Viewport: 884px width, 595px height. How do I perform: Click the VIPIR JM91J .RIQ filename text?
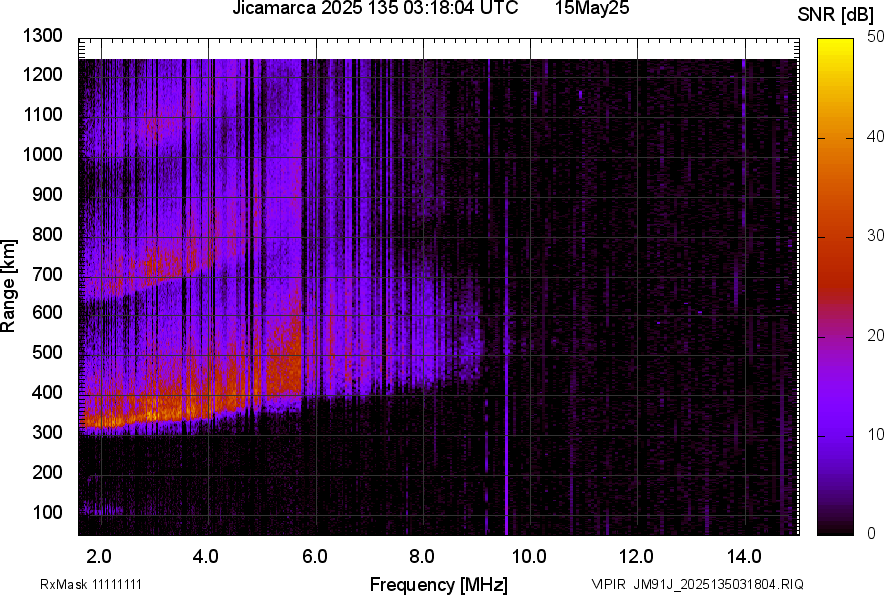[x=697, y=584]
